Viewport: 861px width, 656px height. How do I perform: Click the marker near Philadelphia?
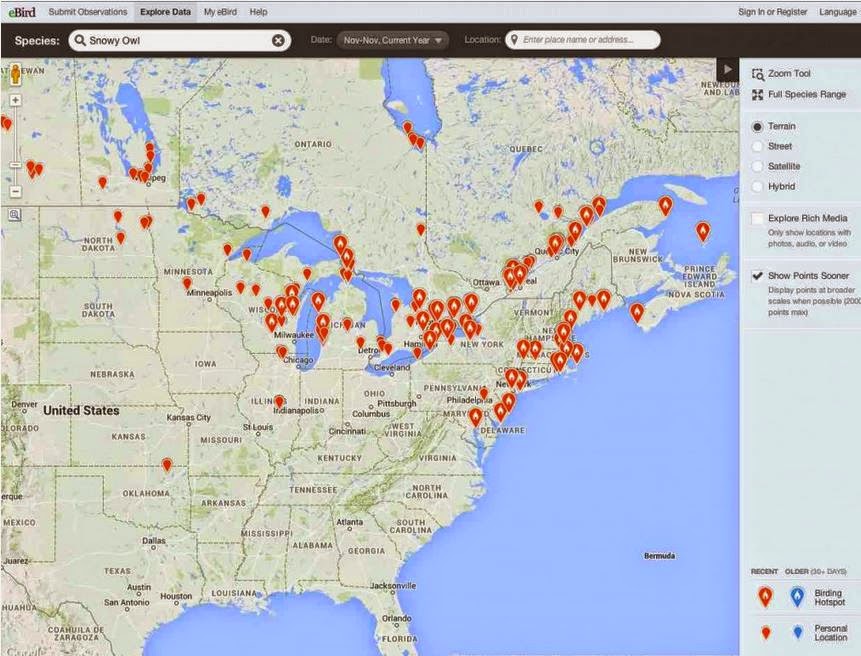[x=484, y=394]
